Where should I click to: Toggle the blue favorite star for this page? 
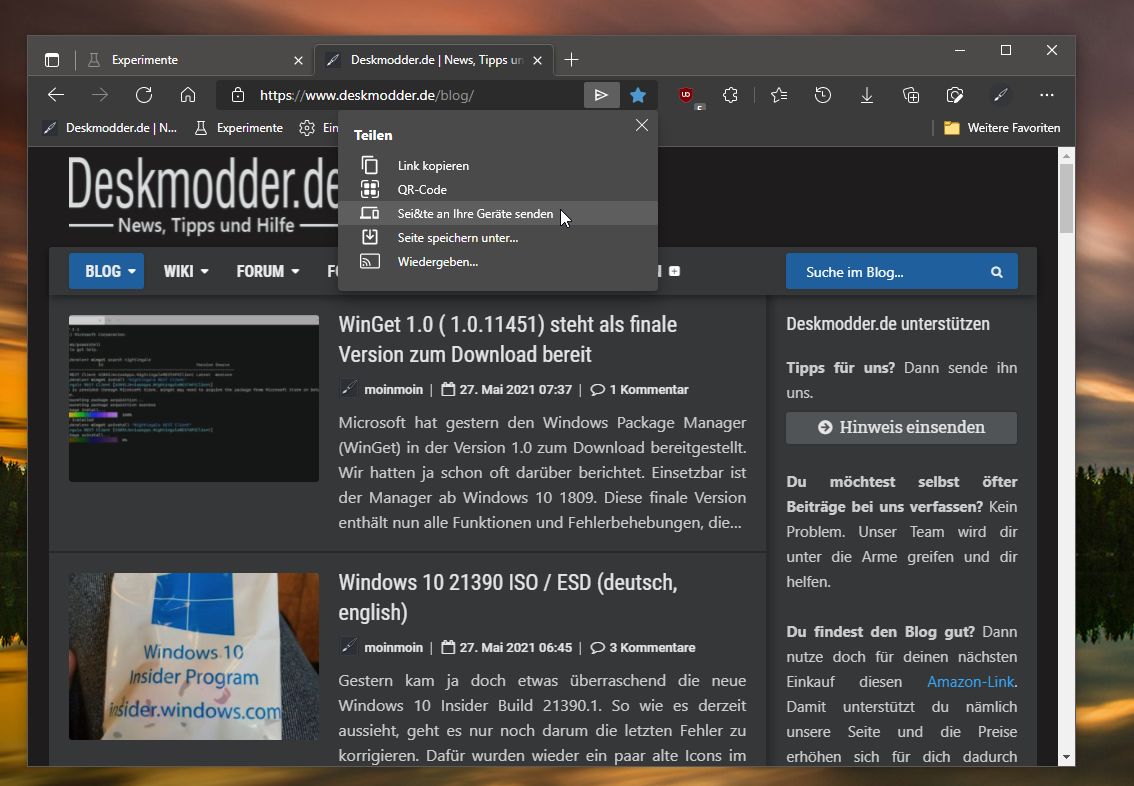click(x=638, y=95)
